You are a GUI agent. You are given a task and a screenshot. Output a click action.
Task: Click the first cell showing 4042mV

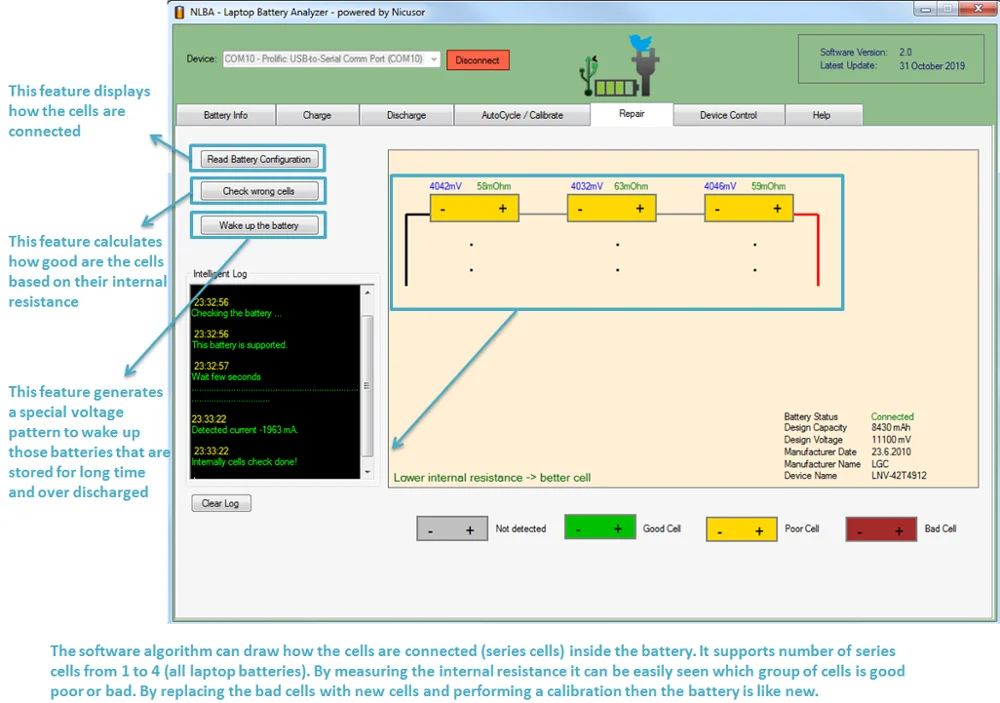(474, 209)
